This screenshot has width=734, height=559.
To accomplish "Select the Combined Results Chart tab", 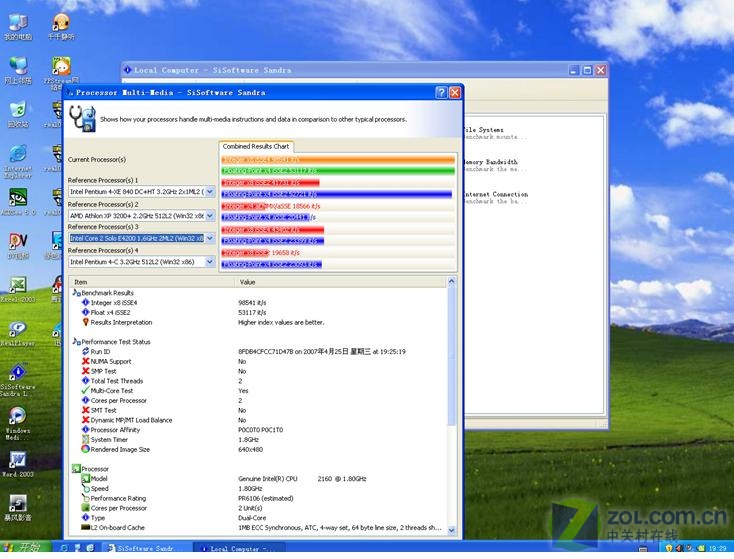I will (256, 147).
